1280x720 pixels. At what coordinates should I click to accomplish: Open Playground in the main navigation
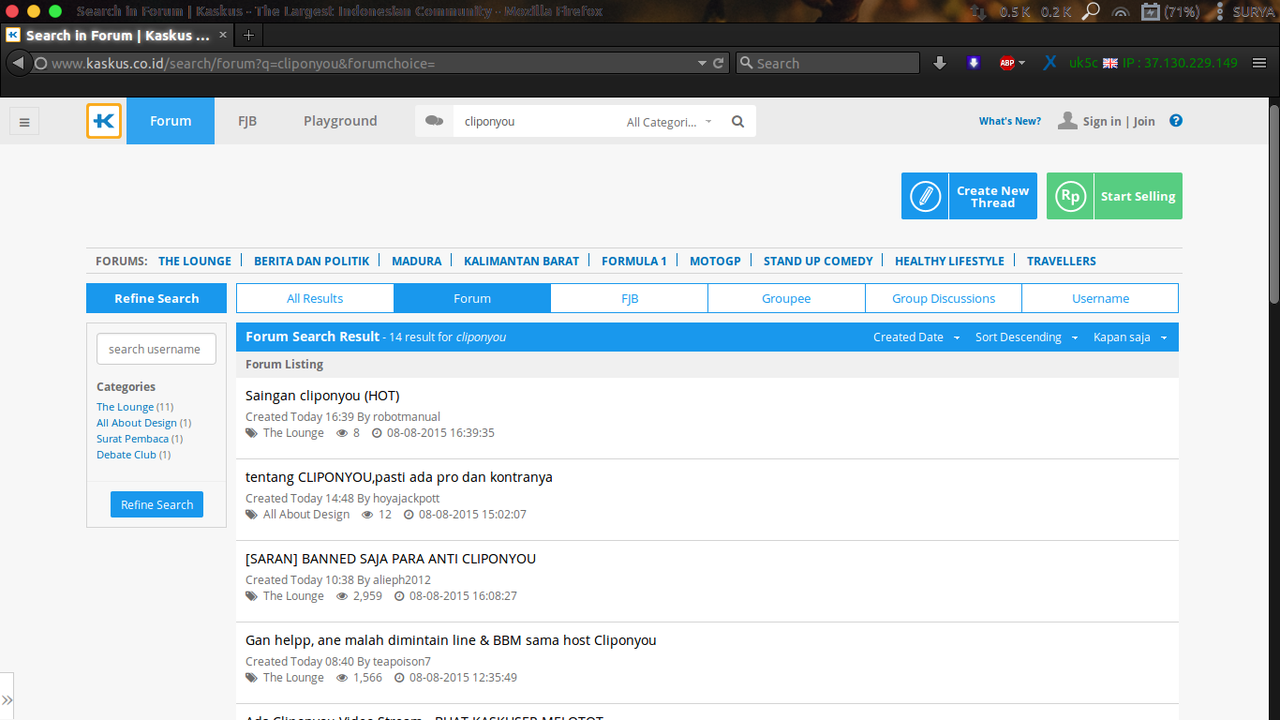pos(340,121)
